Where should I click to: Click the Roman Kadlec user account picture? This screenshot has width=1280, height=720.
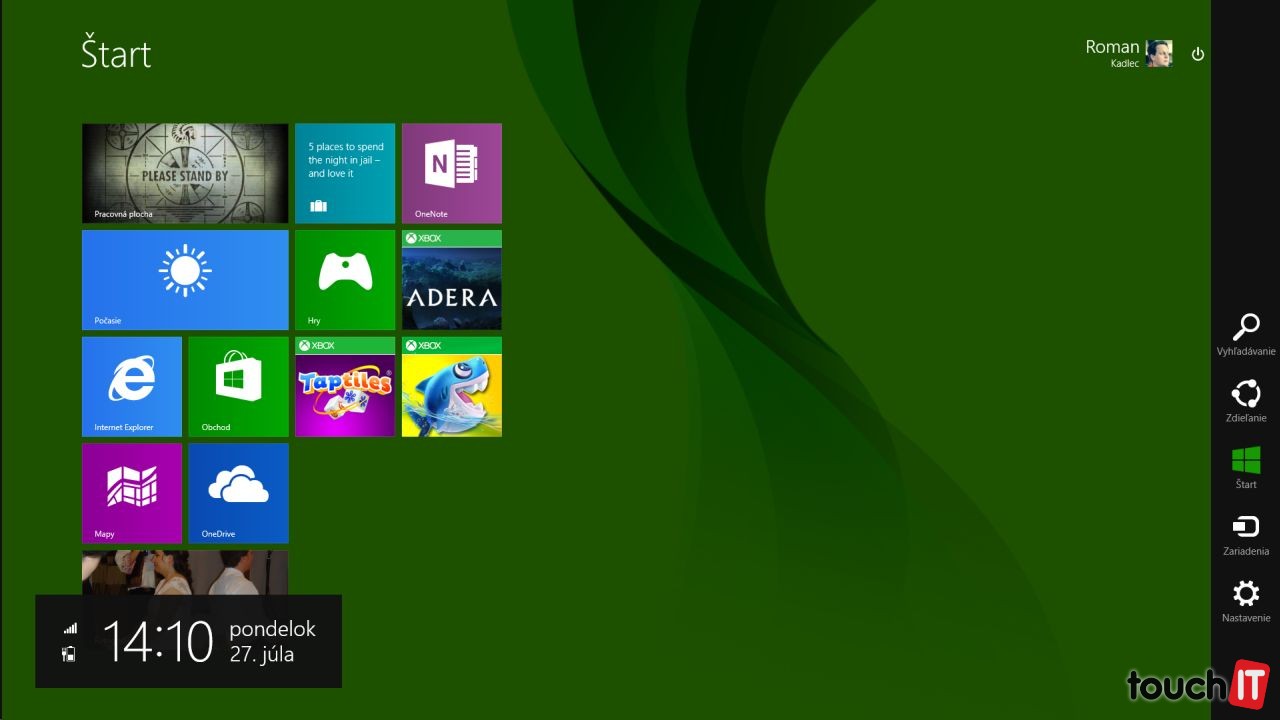pyautogui.click(x=1159, y=54)
